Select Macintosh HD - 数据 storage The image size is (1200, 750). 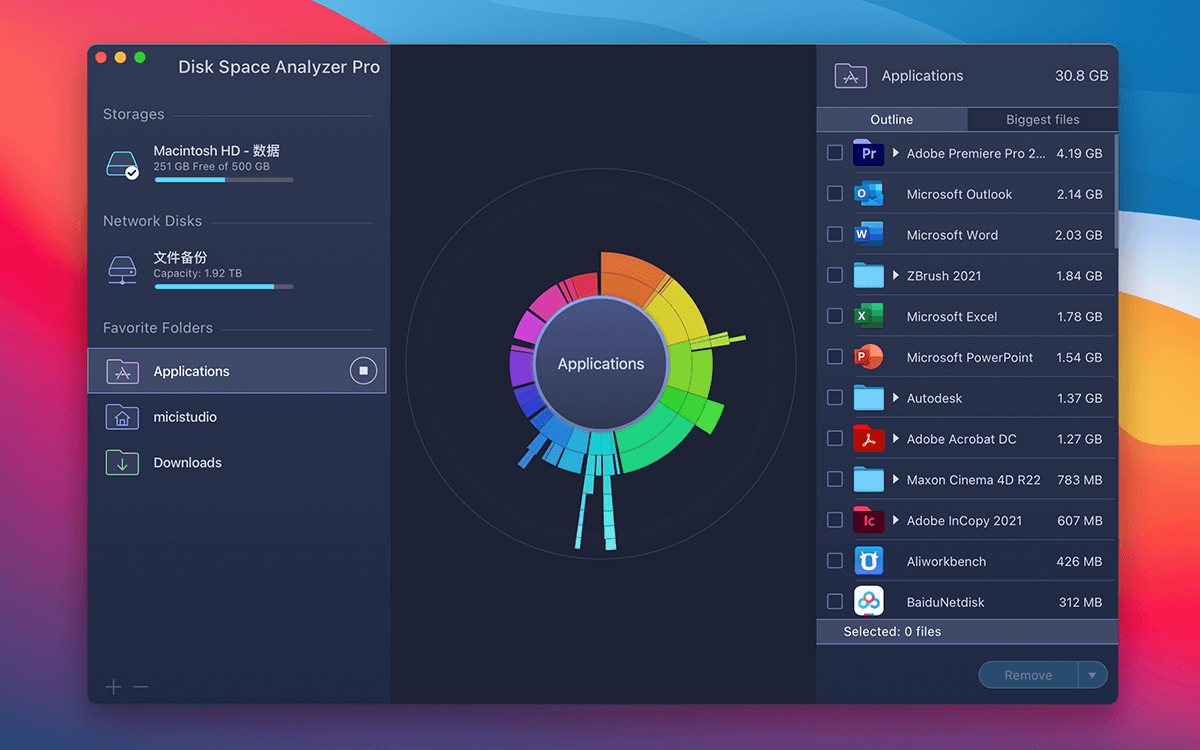[237, 164]
